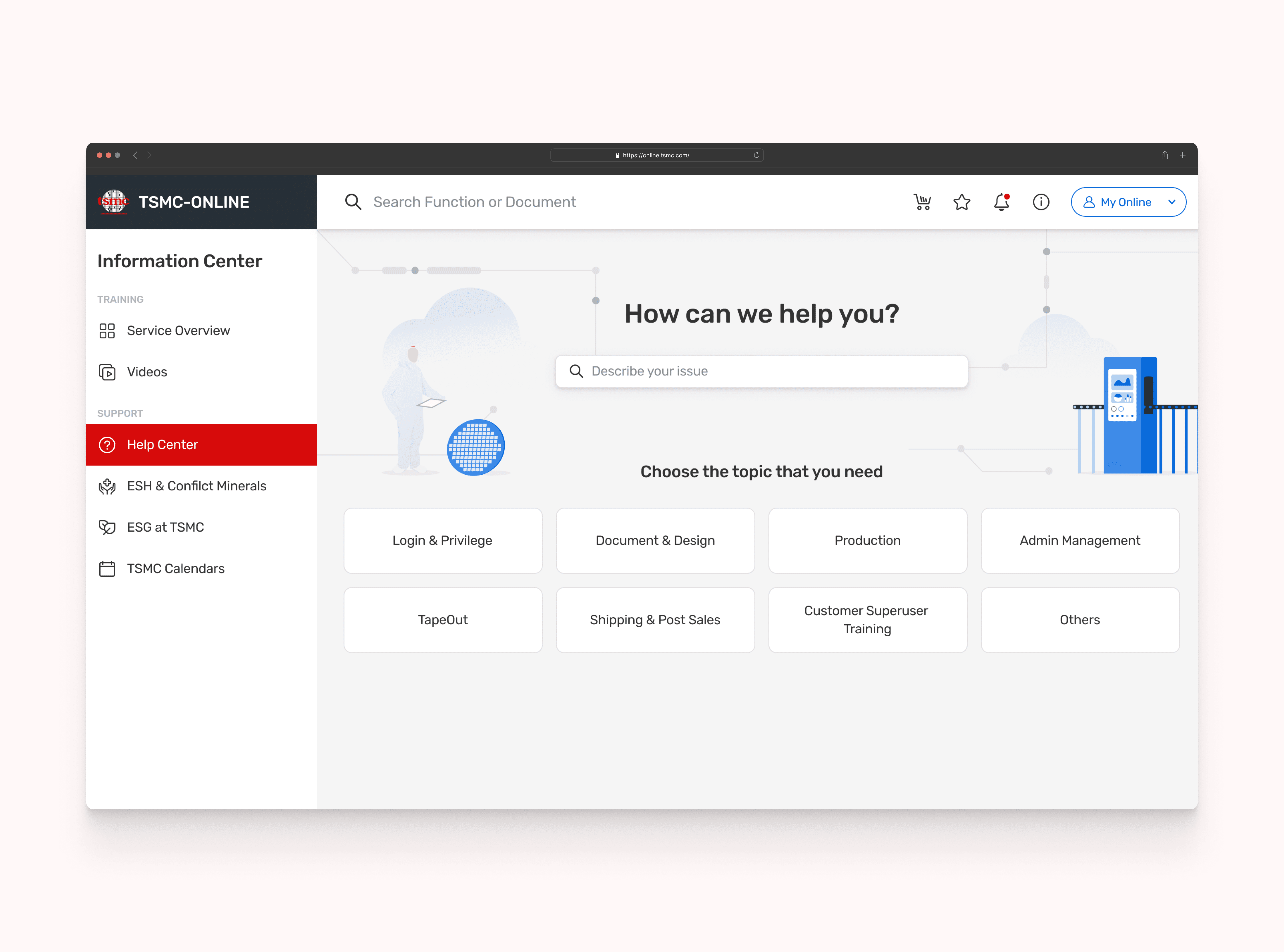
Task: Click the information circle icon
Action: pos(1041,202)
